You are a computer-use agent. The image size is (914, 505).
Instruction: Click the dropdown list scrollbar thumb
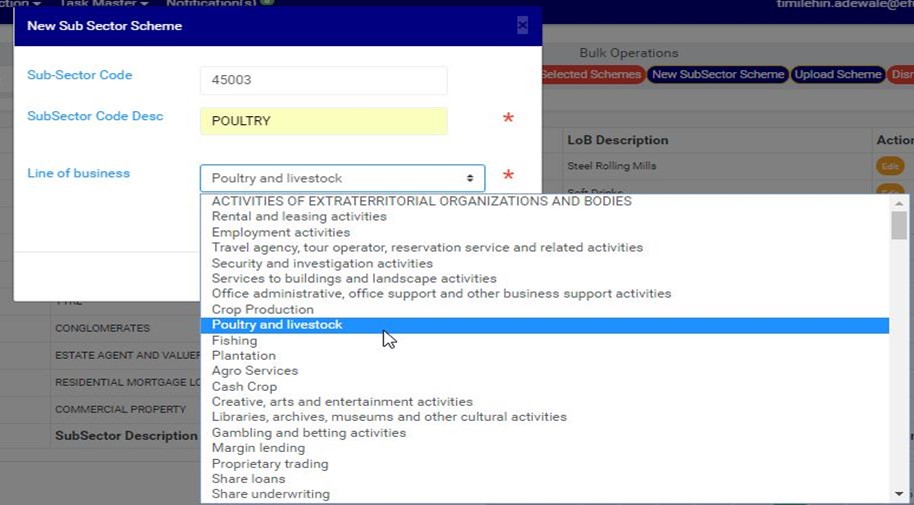click(x=899, y=226)
